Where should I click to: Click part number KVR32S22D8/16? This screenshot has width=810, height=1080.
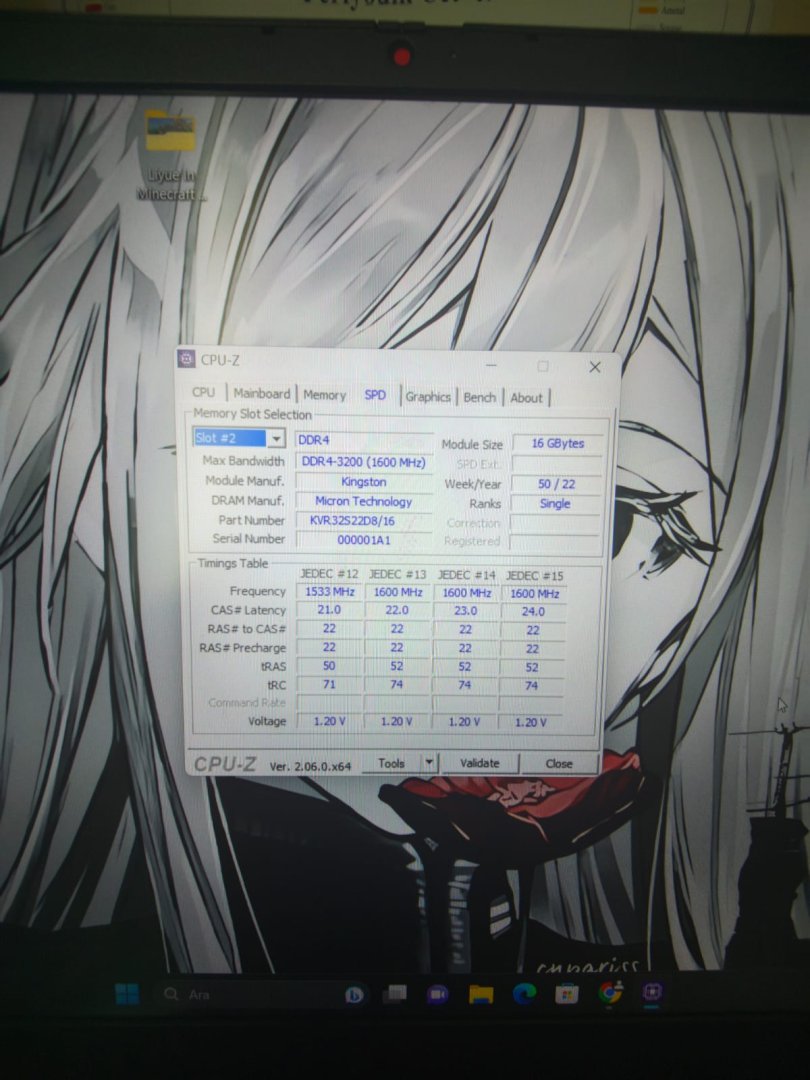pyautogui.click(x=363, y=521)
